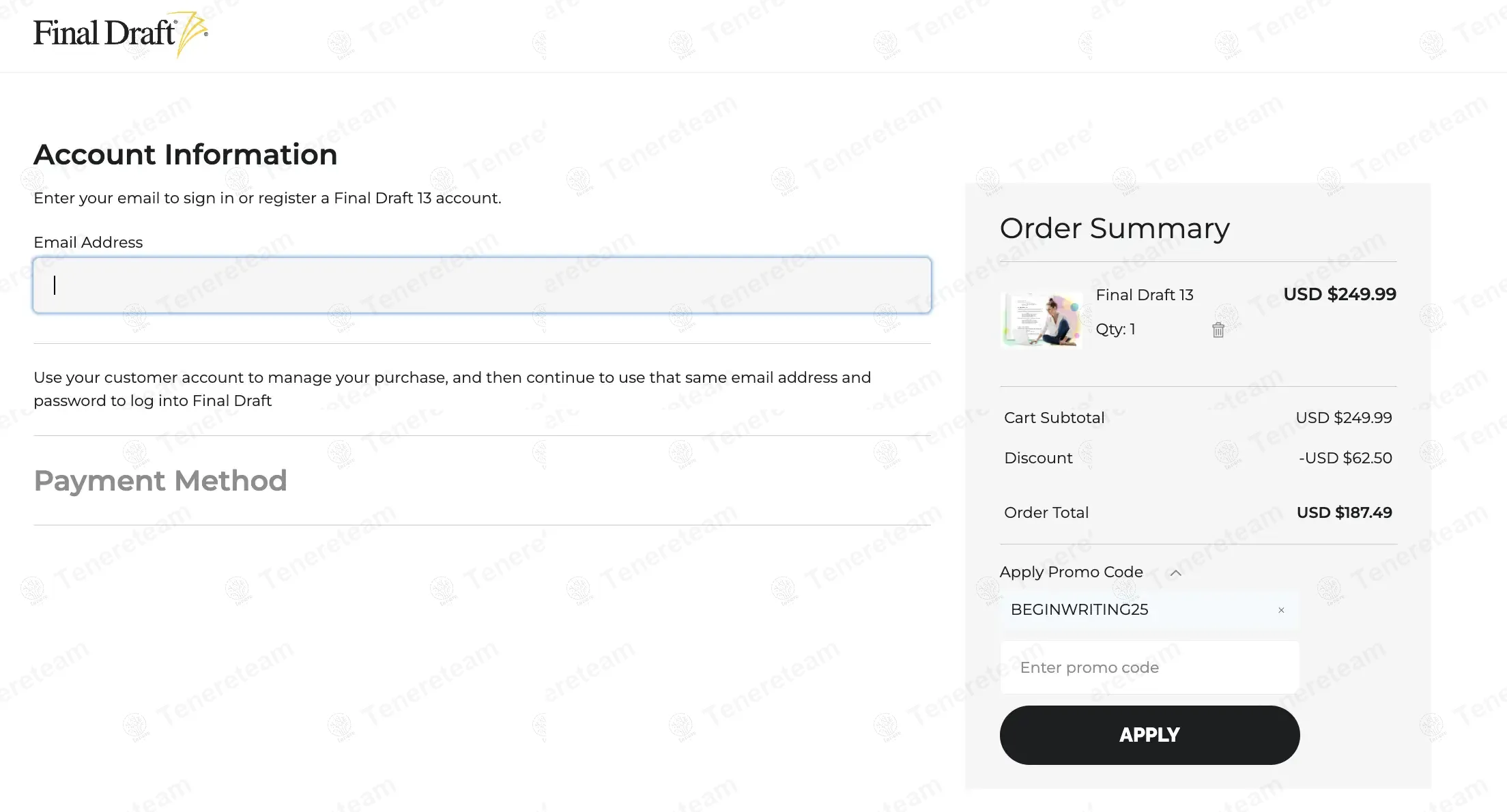Click the Order Total amount USD $187.49
Image resolution: width=1507 pixels, height=812 pixels.
point(1344,512)
